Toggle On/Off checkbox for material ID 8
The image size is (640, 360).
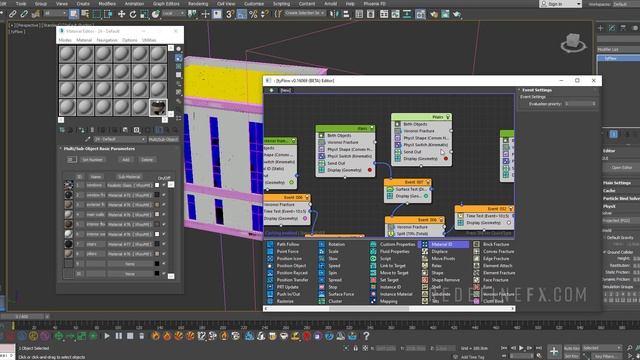click(x=164, y=253)
